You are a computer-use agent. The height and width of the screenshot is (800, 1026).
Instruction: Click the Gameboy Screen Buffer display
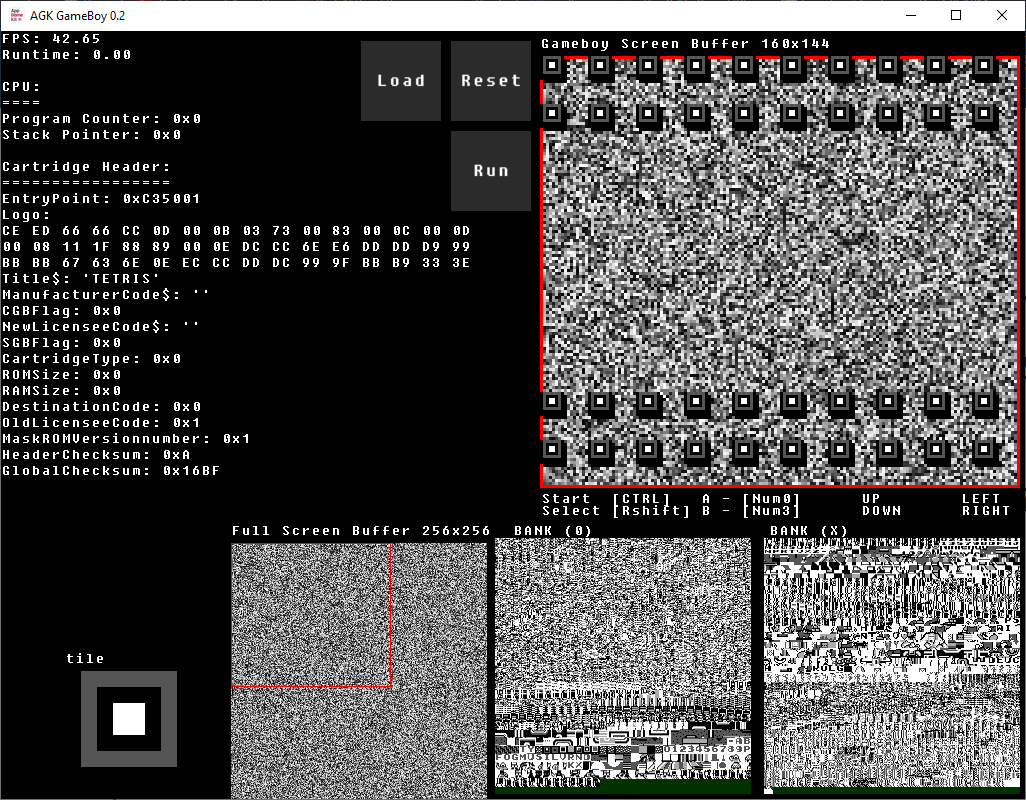pyautogui.click(x=780, y=271)
